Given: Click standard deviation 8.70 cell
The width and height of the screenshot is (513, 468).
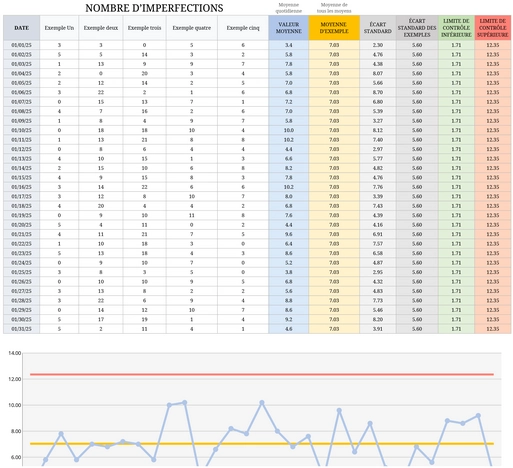Looking at the screenshot, I should click(378, 92).
